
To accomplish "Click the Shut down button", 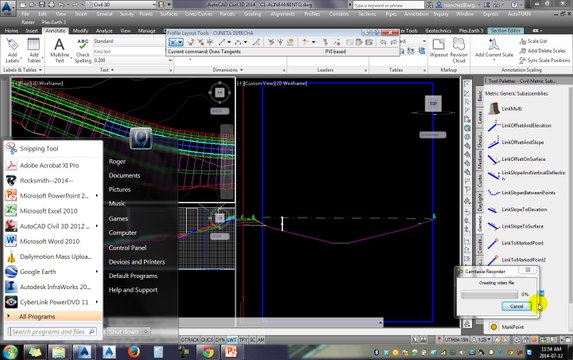I will coord(124,332).
